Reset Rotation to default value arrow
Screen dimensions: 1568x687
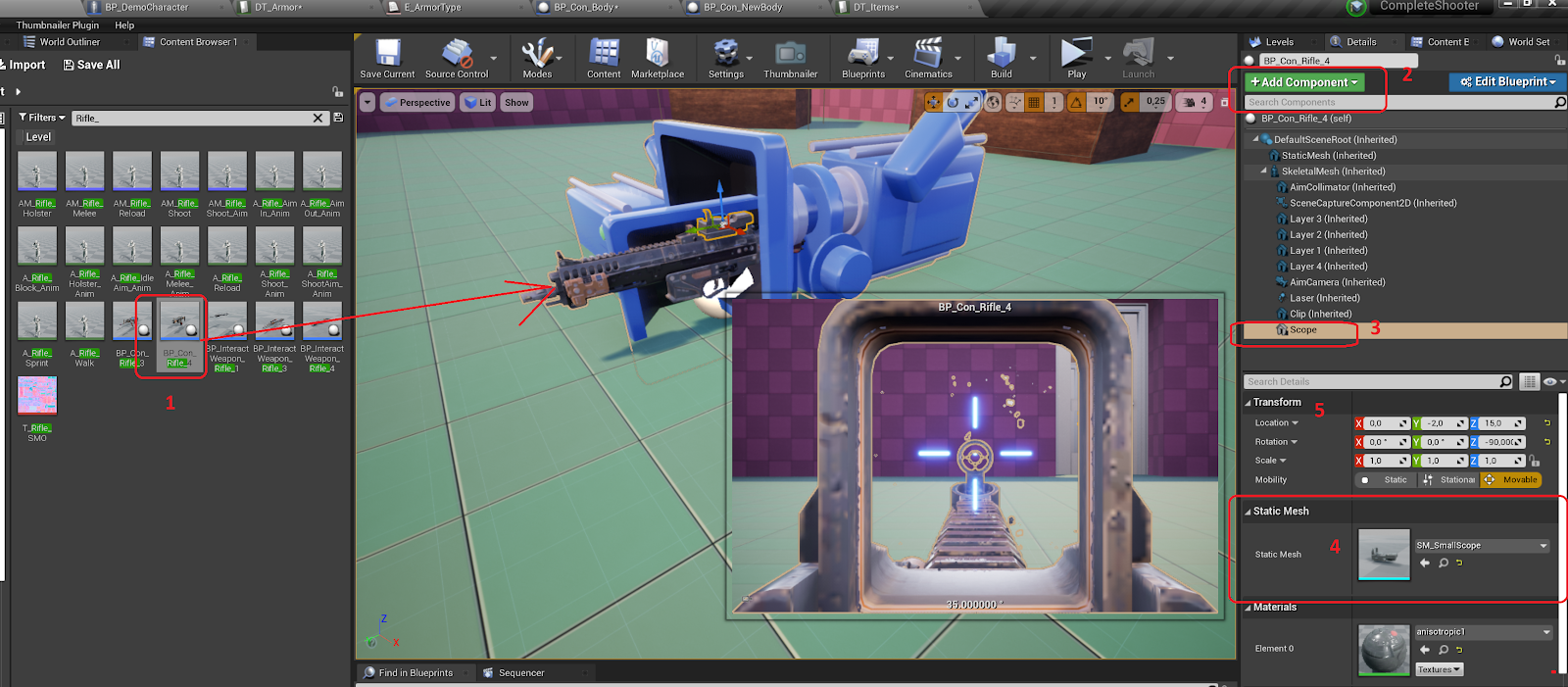1547,442
